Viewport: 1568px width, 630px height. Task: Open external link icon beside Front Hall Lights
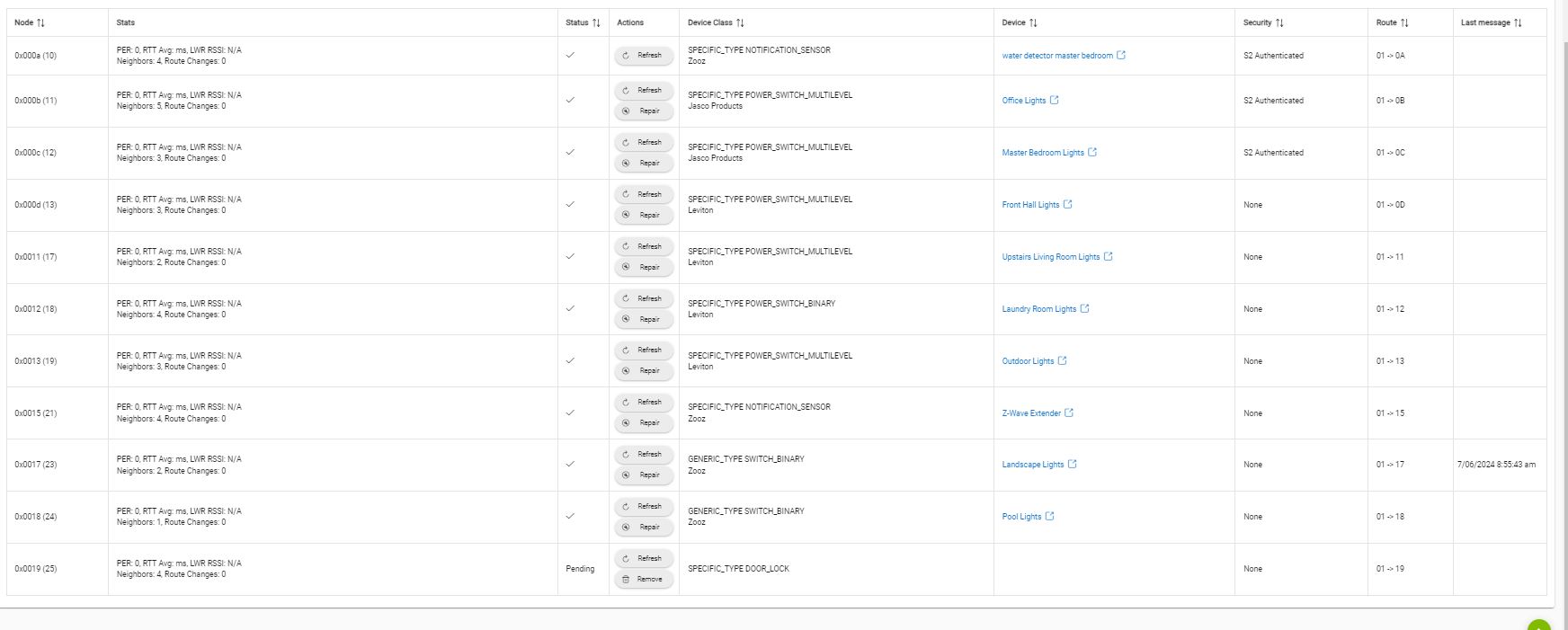pos(1068,205)
